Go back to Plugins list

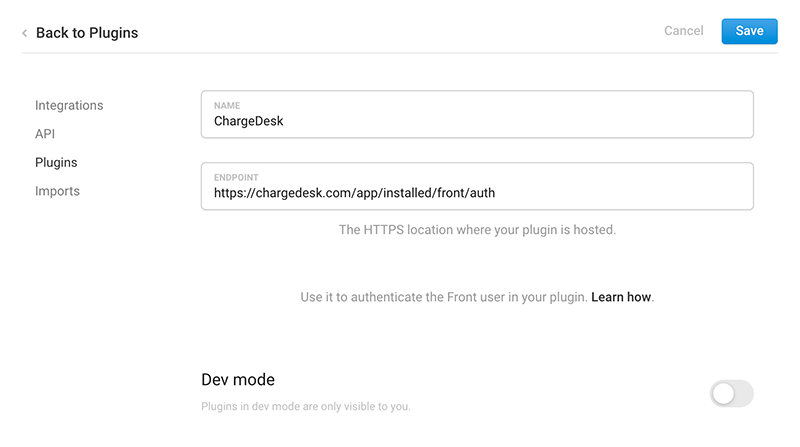tap(86, 33)
